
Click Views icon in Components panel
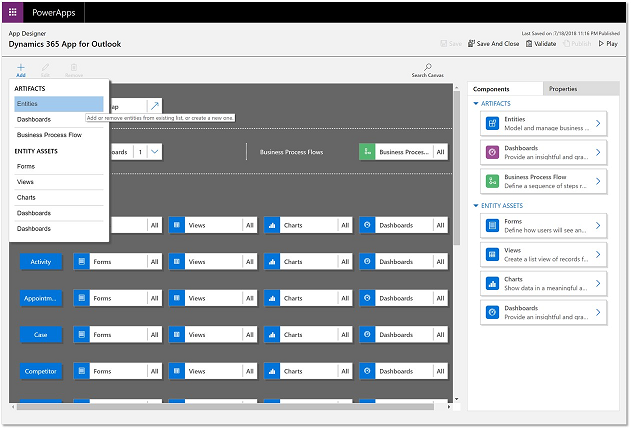pos(492,255)
